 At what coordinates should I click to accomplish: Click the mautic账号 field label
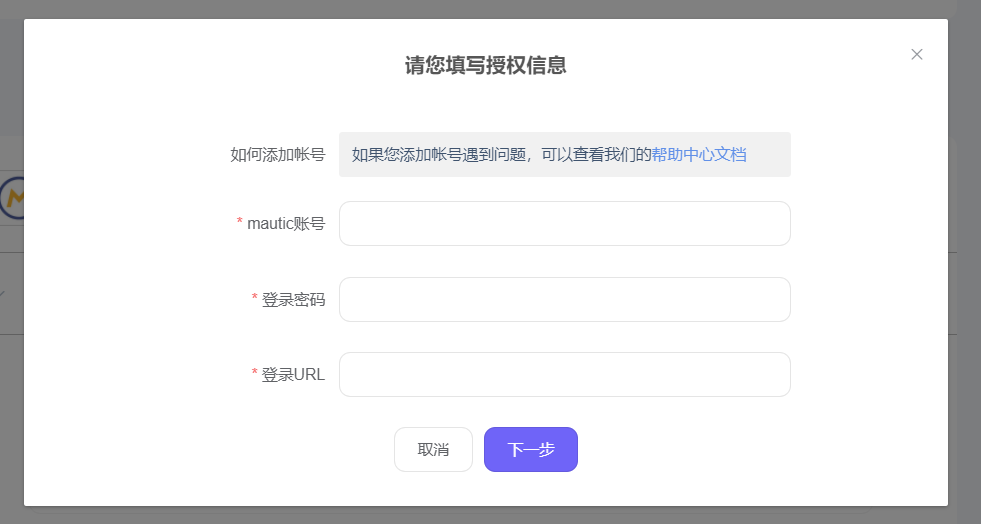[x=286, y=223]
